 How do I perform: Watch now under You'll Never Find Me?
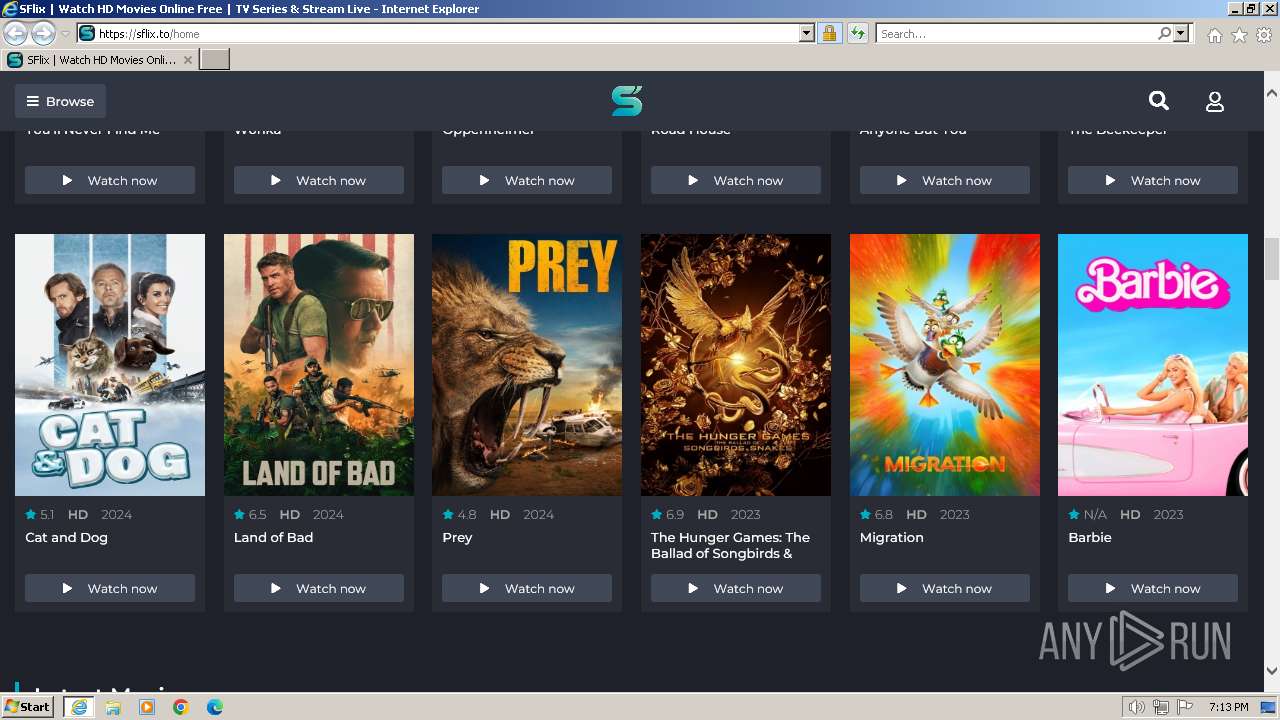pos(110,180)
